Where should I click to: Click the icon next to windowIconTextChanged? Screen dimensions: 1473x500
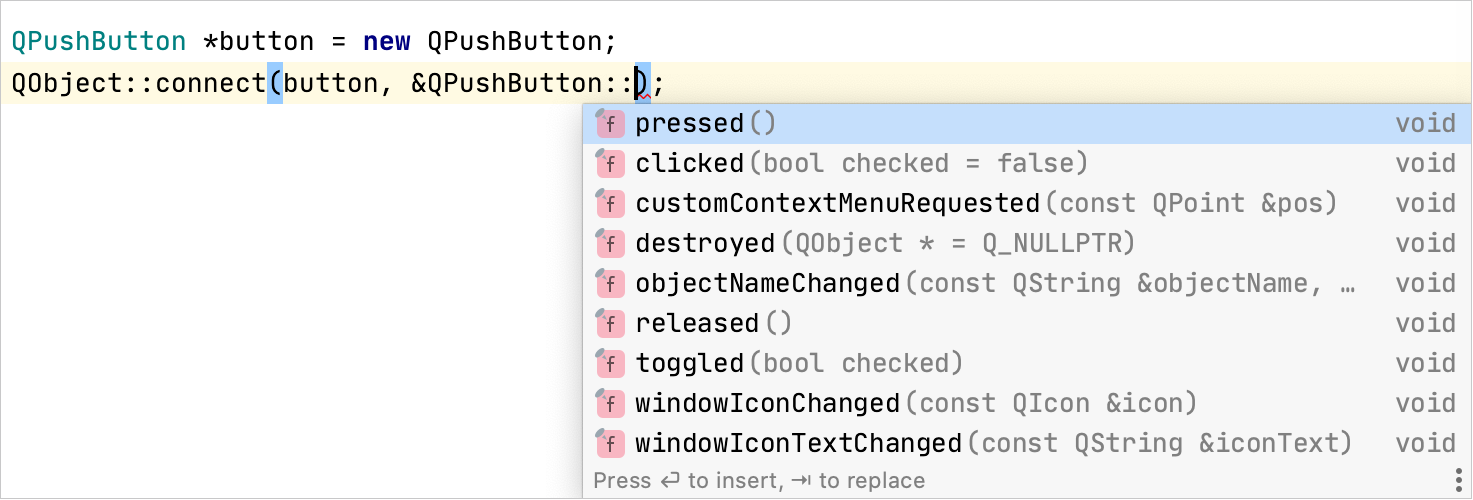(610, 444)
